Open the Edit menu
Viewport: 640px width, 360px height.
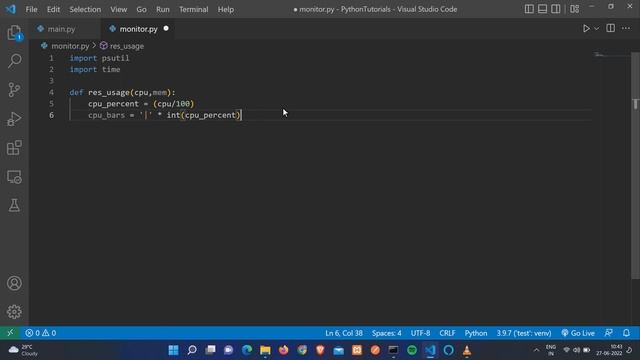click(53, 9)
